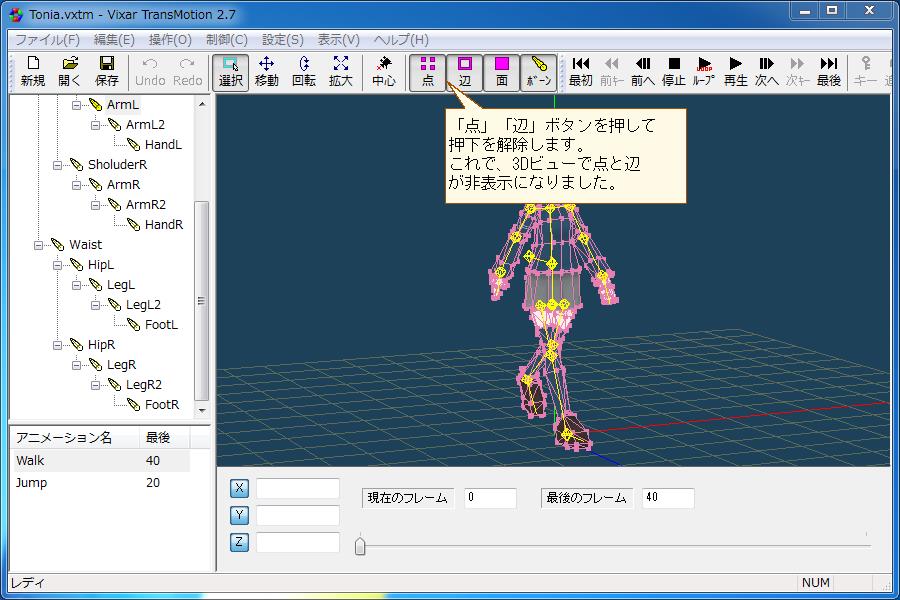Screen dimensions: 900x600
Task: Select the 回転 (rotate) tool
Action: [x=303, y=70]
